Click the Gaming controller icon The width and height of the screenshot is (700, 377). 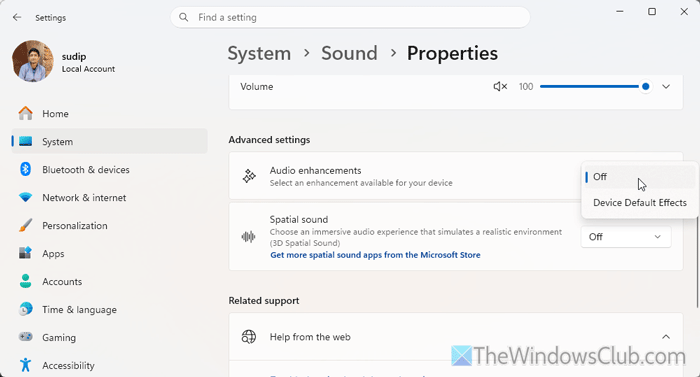[x=25, y=337]
